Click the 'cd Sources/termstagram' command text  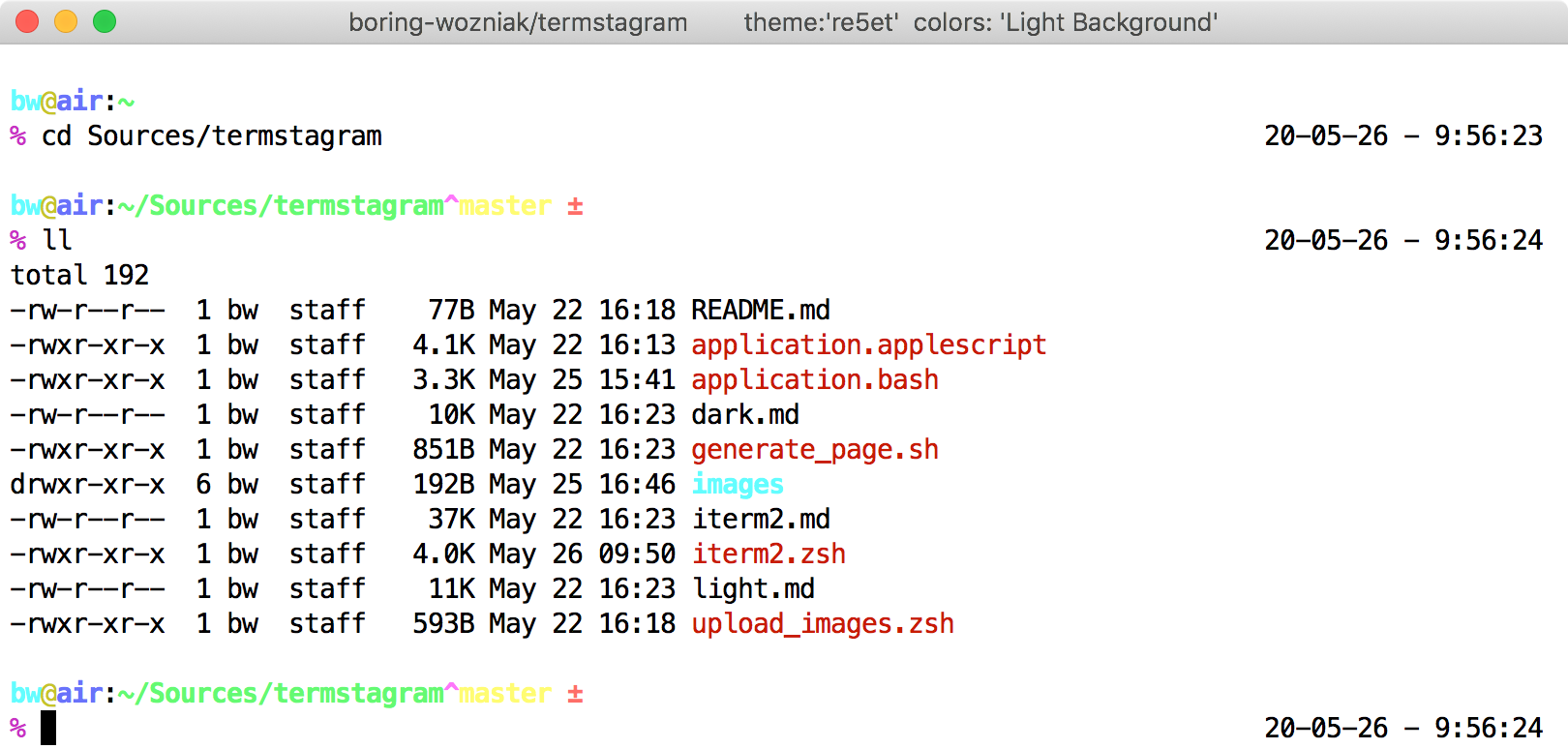(212, 135)
